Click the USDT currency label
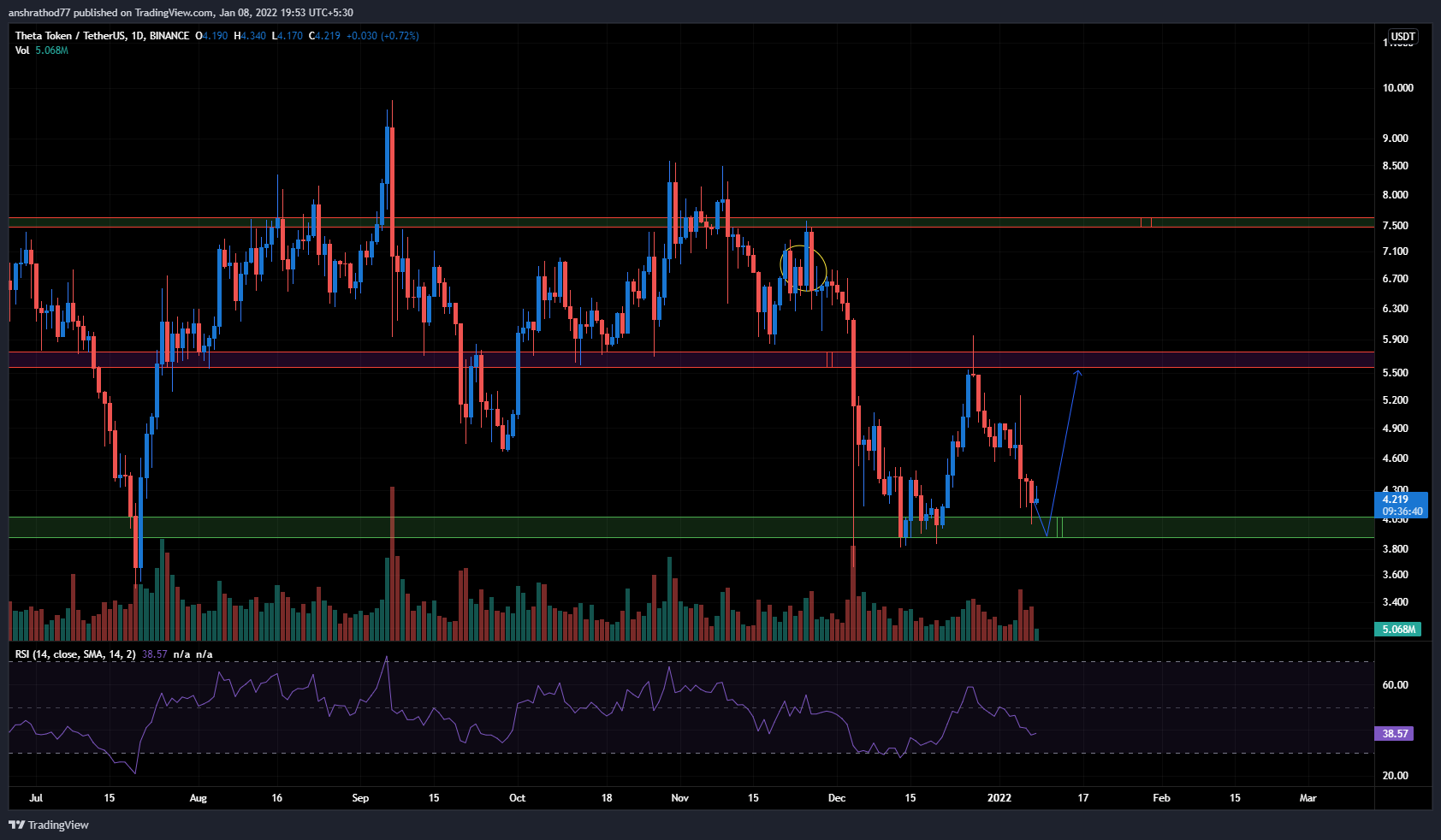The height and width of the screenshot is (840, 1441). (x=1402, y=37)
